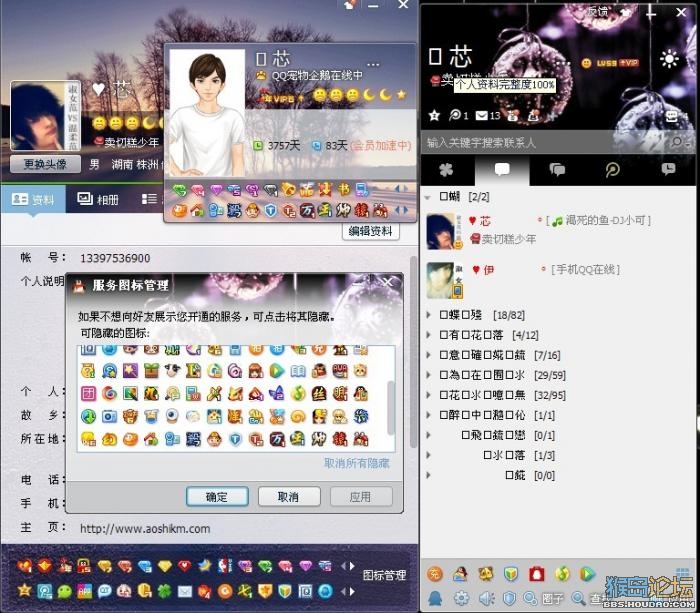This screenshot has height=613, width=700.
Task: Expand the [29/59] contact group
Action: click(428, 375)
